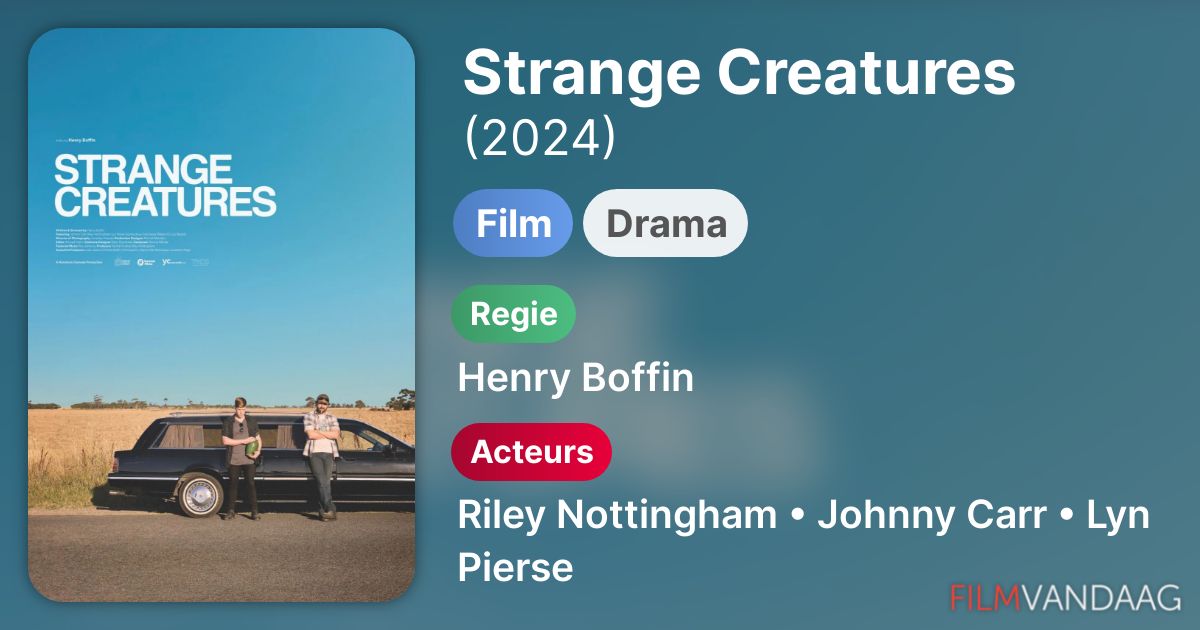Screen dimensions: 1200x630
Task: Open actor Lyn Pierse's profile
Action: [x=515, y=566]
